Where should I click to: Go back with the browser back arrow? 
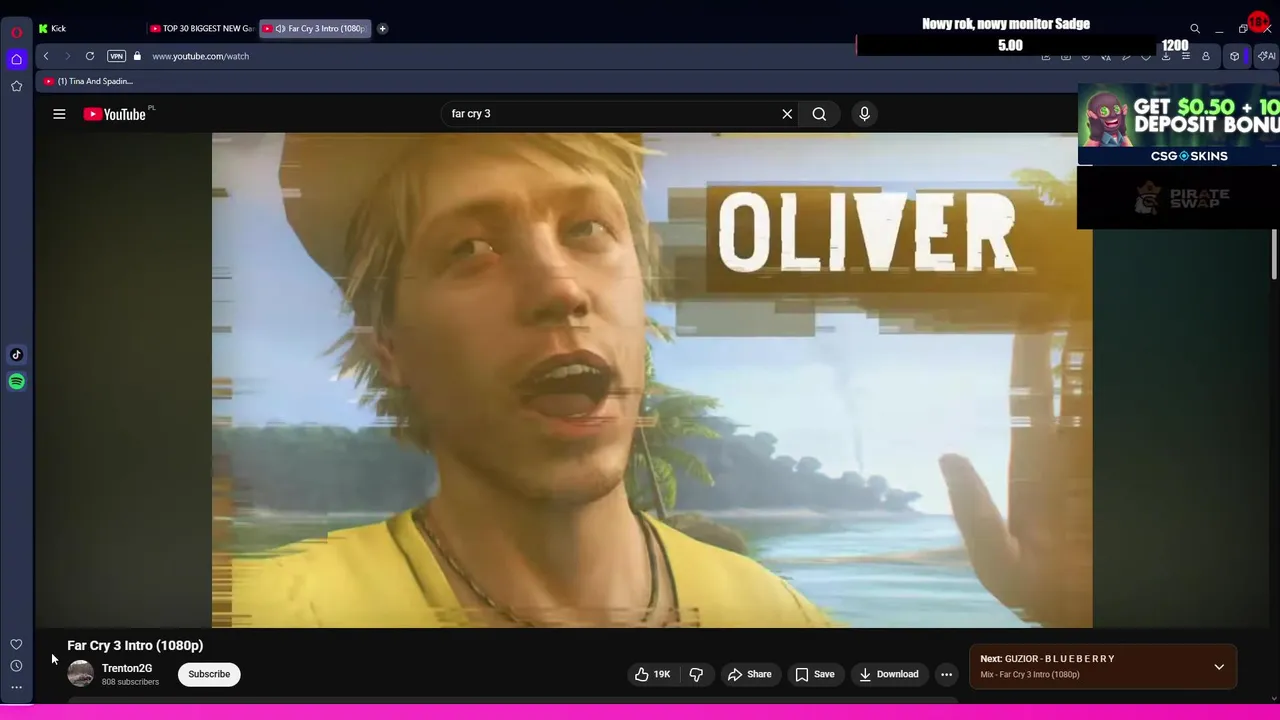click(x=46, y=56)
